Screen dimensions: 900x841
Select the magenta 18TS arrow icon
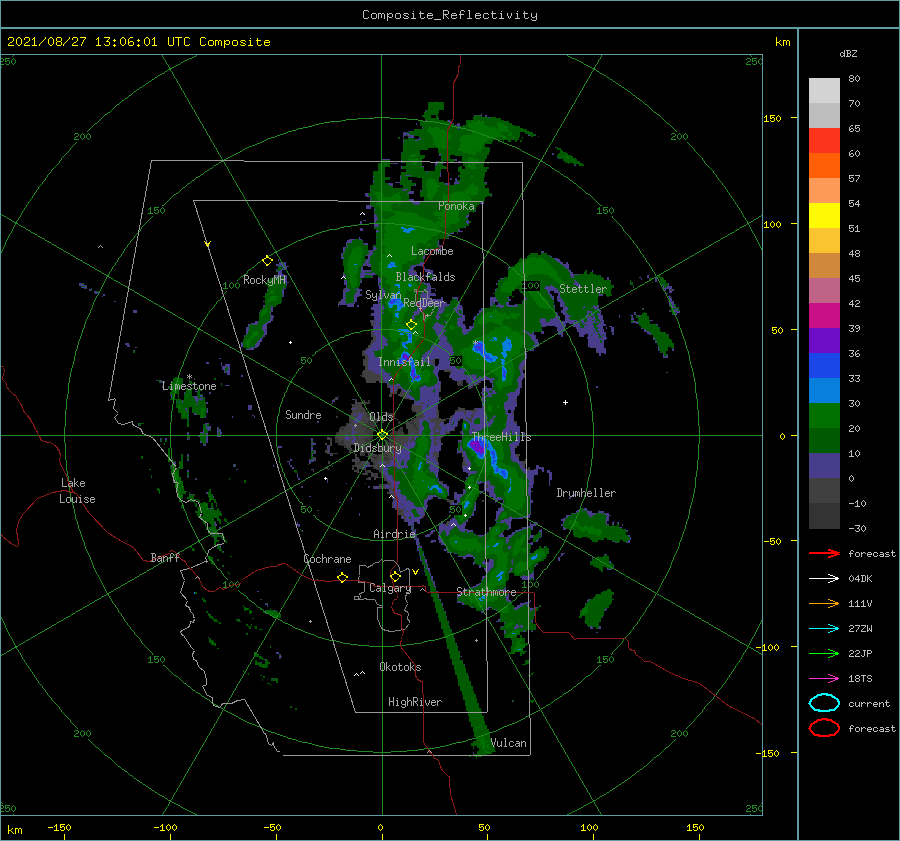coord(824,679)
